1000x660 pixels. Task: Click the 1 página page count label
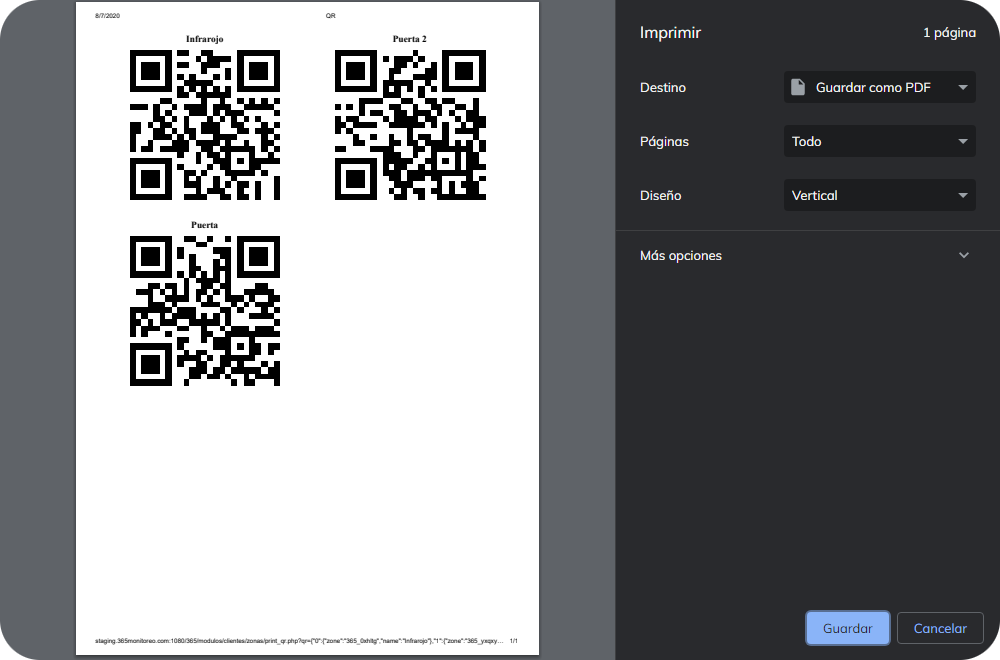(x=950, y=32)
